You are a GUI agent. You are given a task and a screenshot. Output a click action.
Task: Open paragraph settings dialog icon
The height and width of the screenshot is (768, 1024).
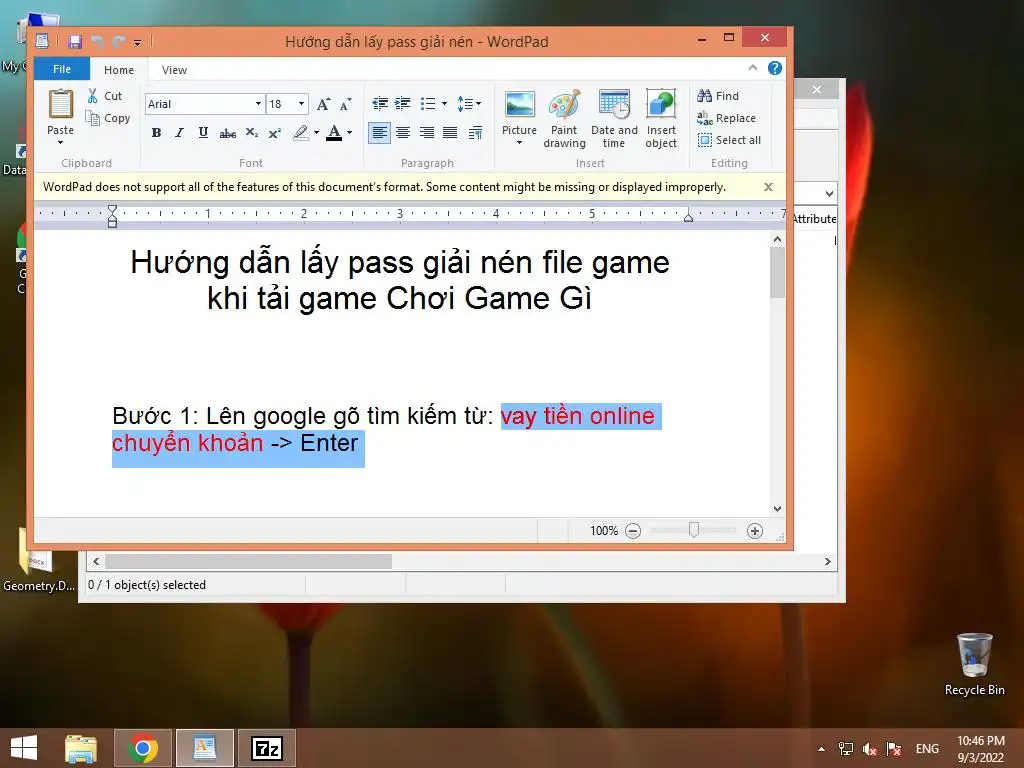(475, 133)
